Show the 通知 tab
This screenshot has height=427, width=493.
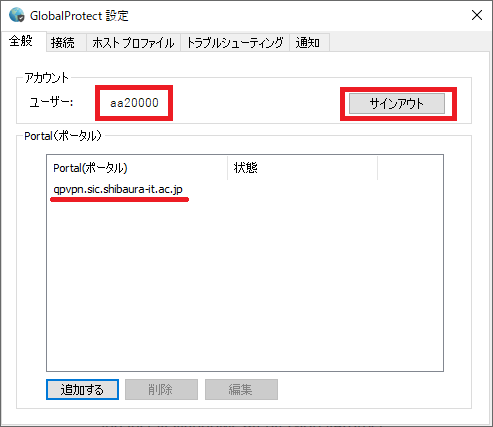[x=308, y=43]
